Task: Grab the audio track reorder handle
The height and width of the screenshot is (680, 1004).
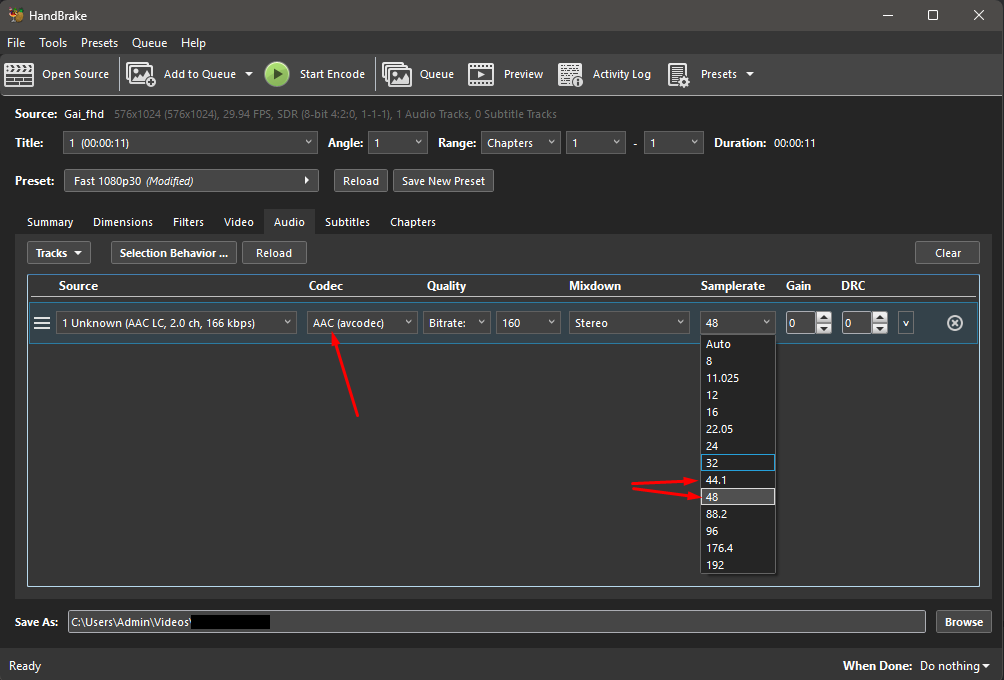Action: (x=42, y=323)
